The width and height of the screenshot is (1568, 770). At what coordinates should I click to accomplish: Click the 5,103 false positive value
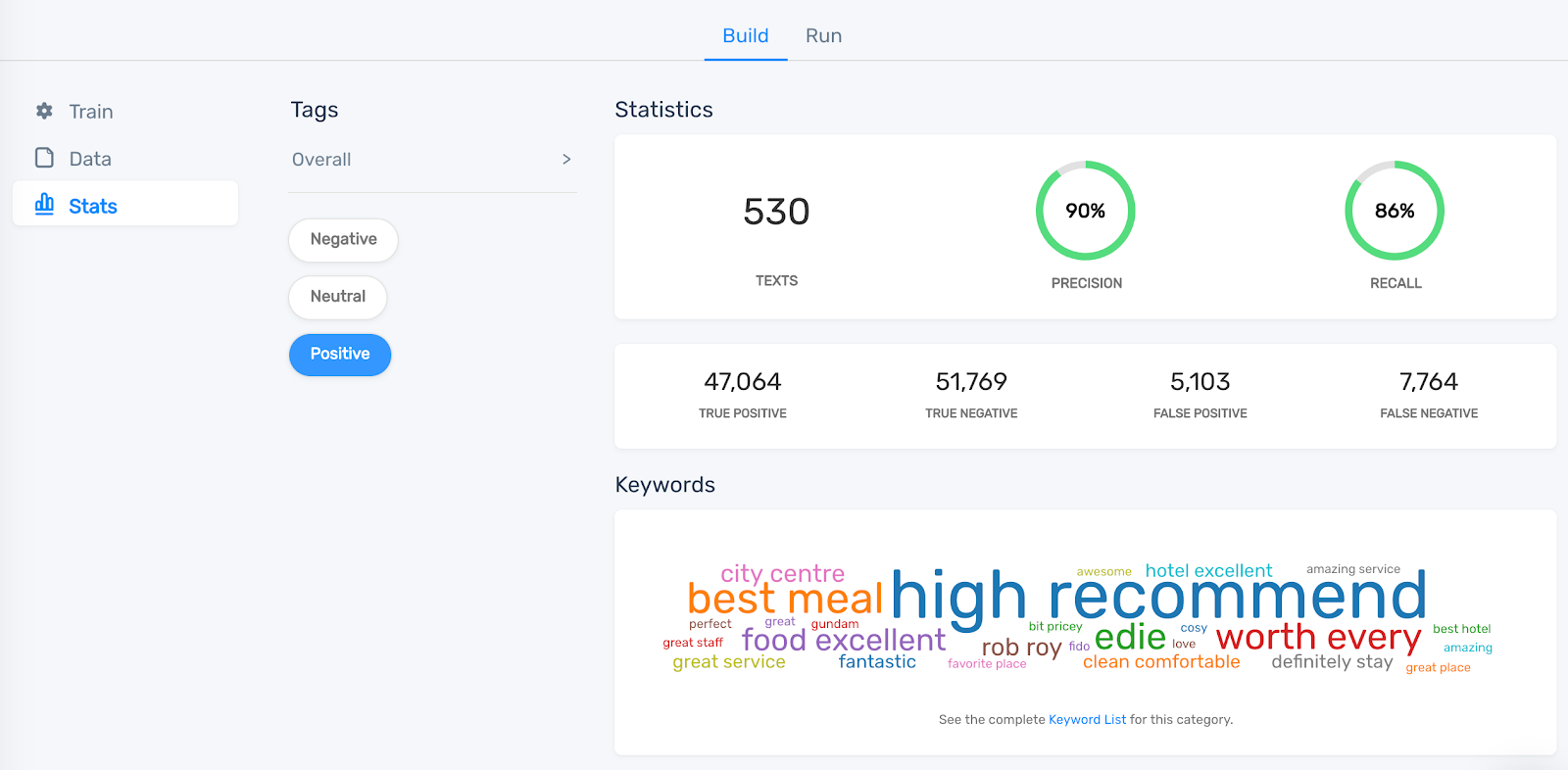tap(1200, 381)
